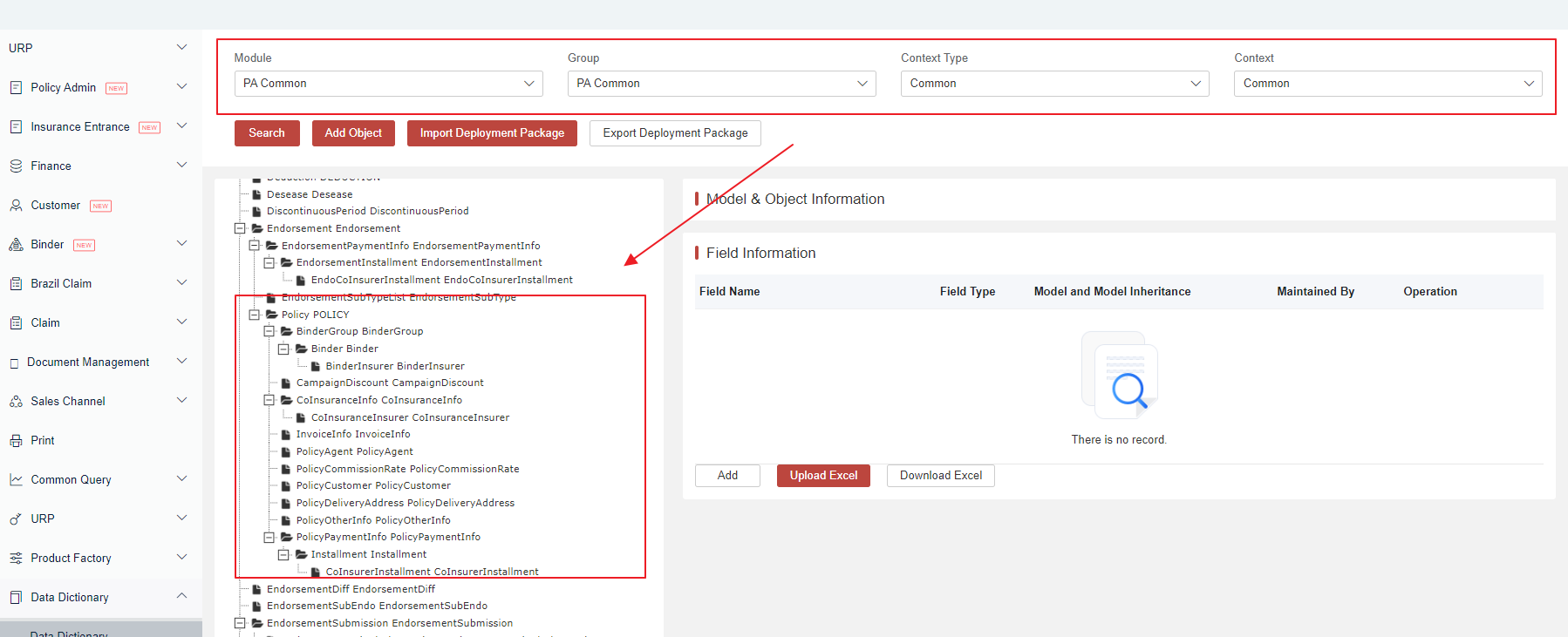
Task: Click the Product Factory icon
Action: pyautogui.click(x=16, y=558)
